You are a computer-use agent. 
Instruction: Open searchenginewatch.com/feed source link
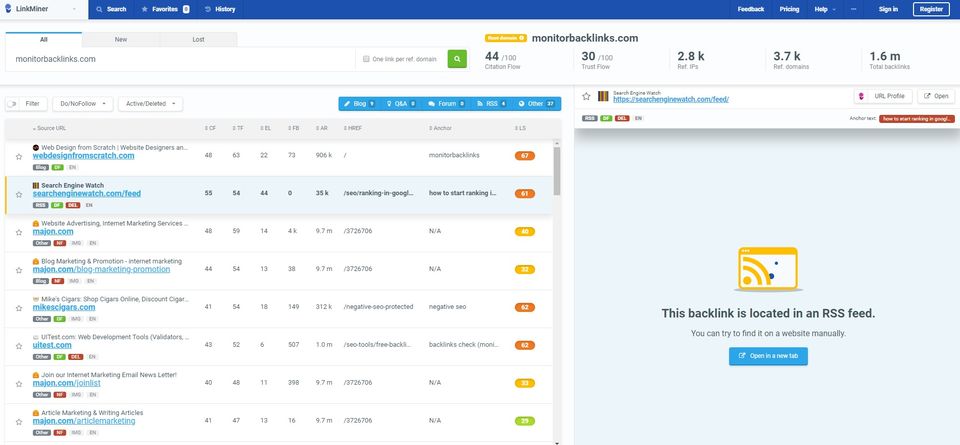[86, 194]
